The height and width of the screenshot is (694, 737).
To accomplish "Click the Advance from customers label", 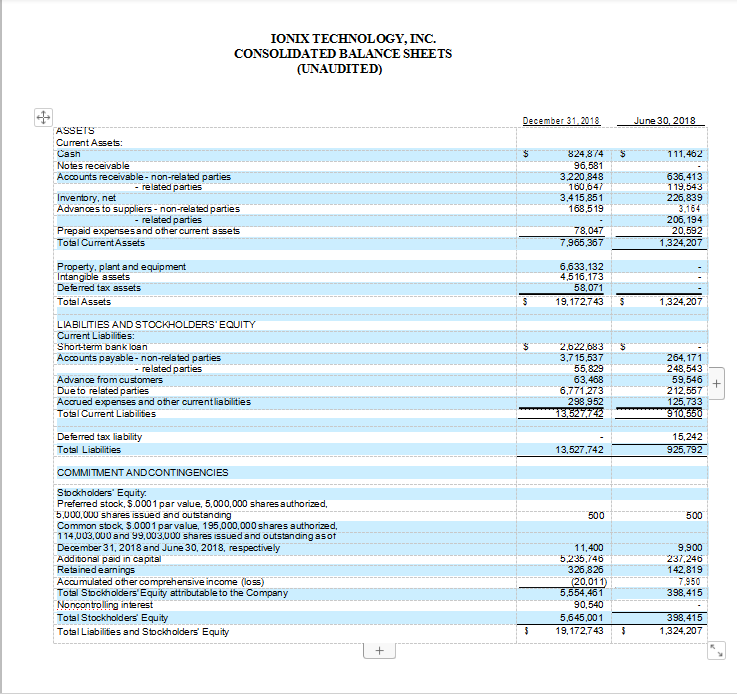I will click(110, 380).
